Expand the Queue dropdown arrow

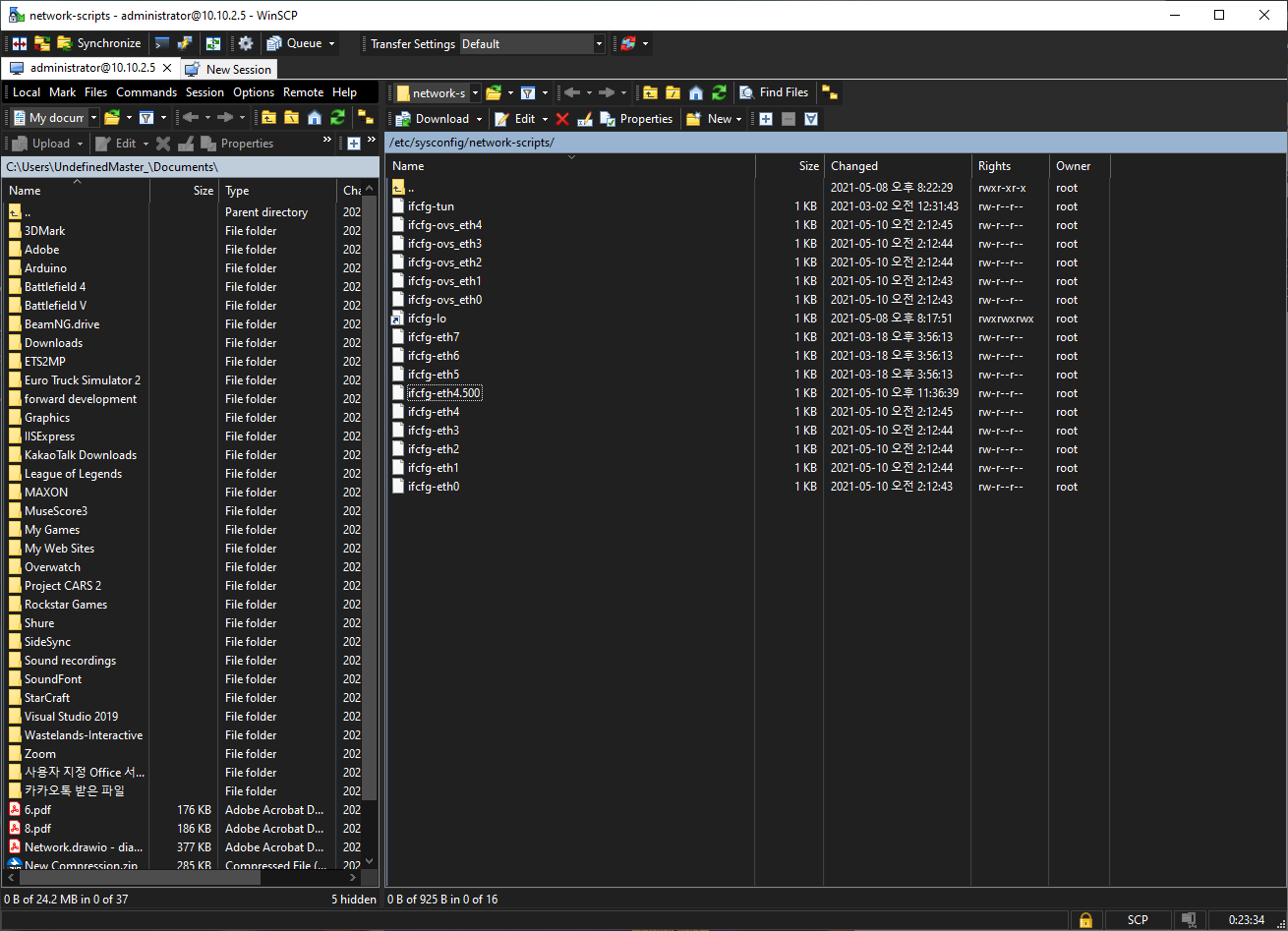click(331, 43)
